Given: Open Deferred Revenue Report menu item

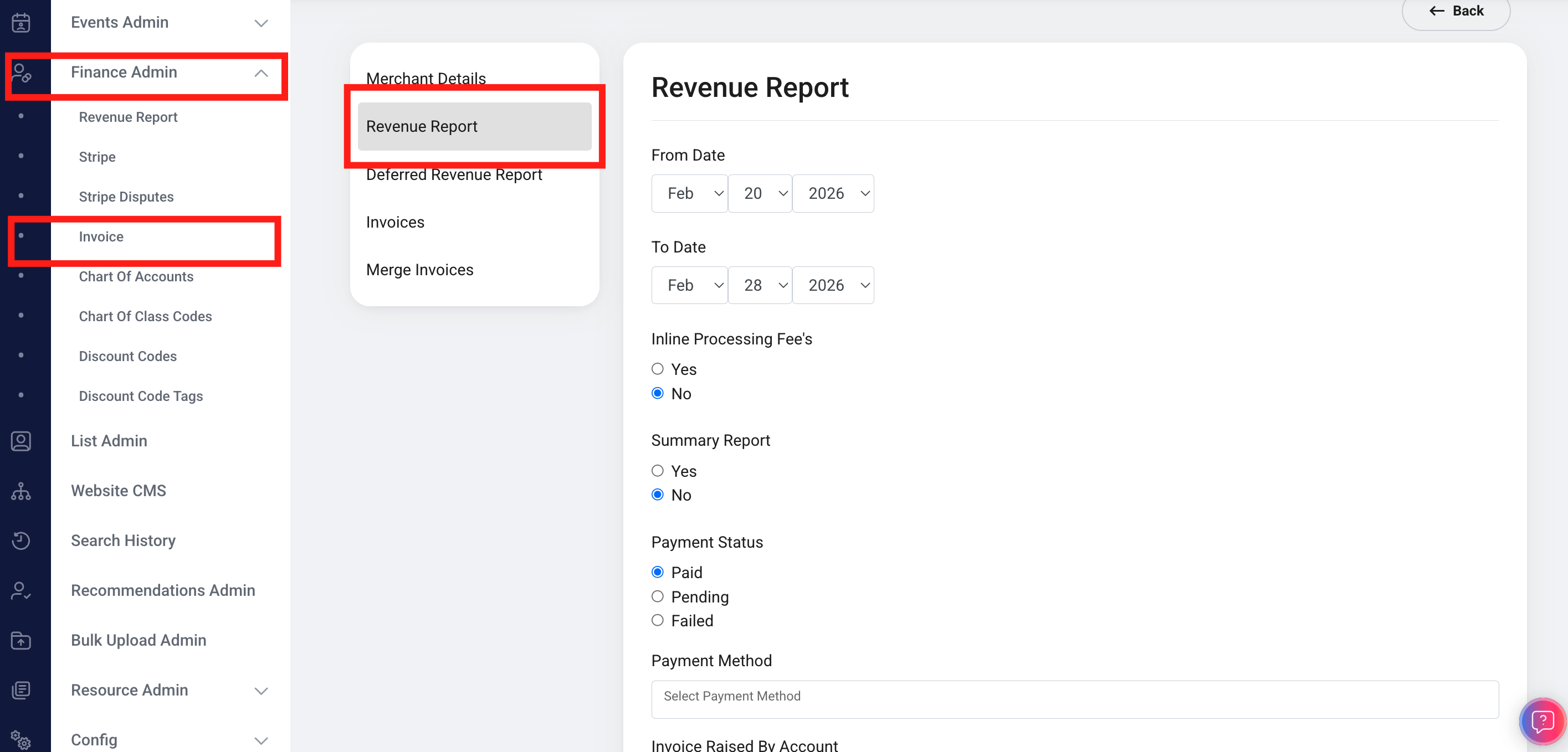Looking at the screenshot, I should coord(453,174).
